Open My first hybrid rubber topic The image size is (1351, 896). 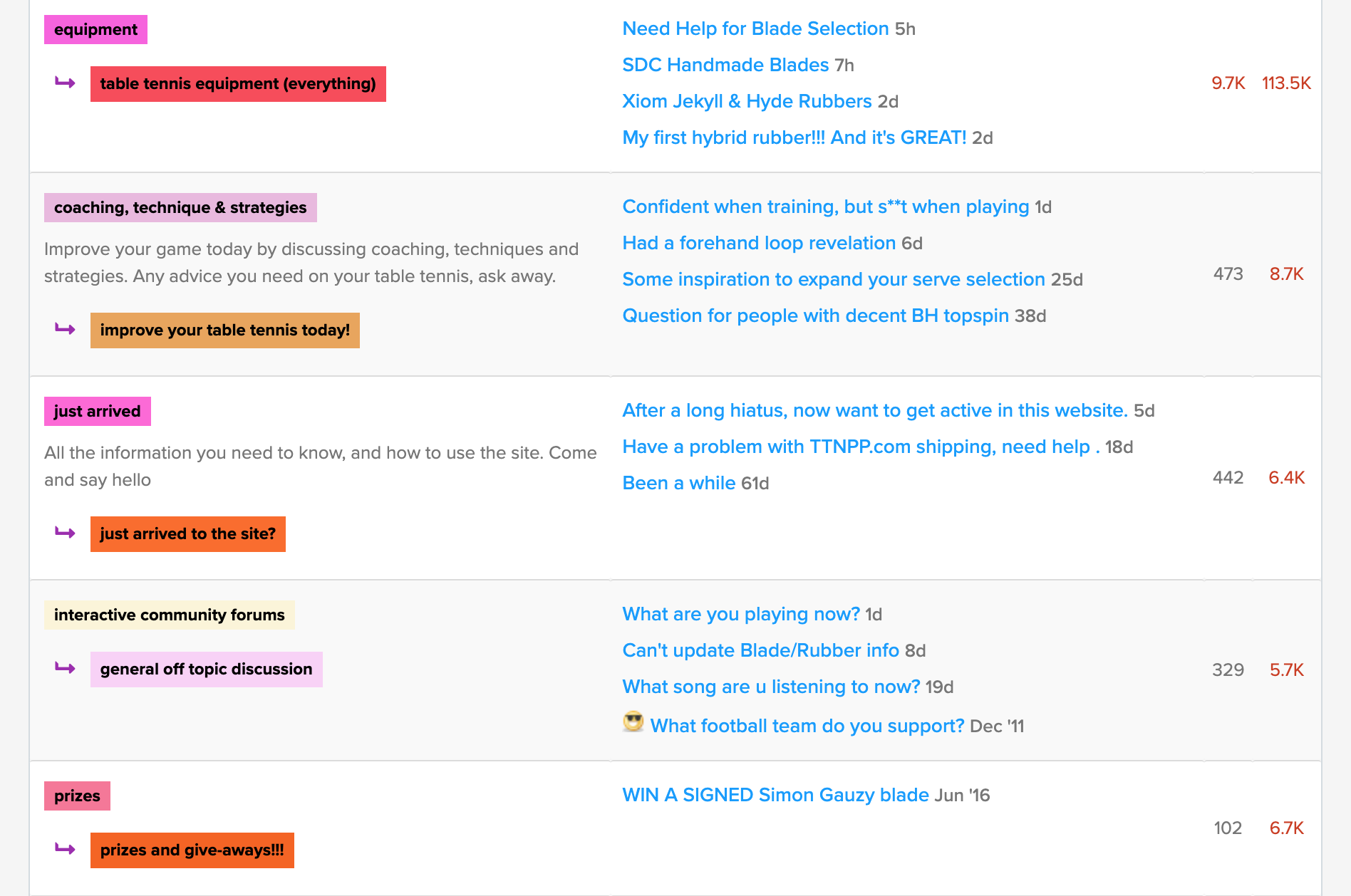pyautogui.click(x=794, y=137)
